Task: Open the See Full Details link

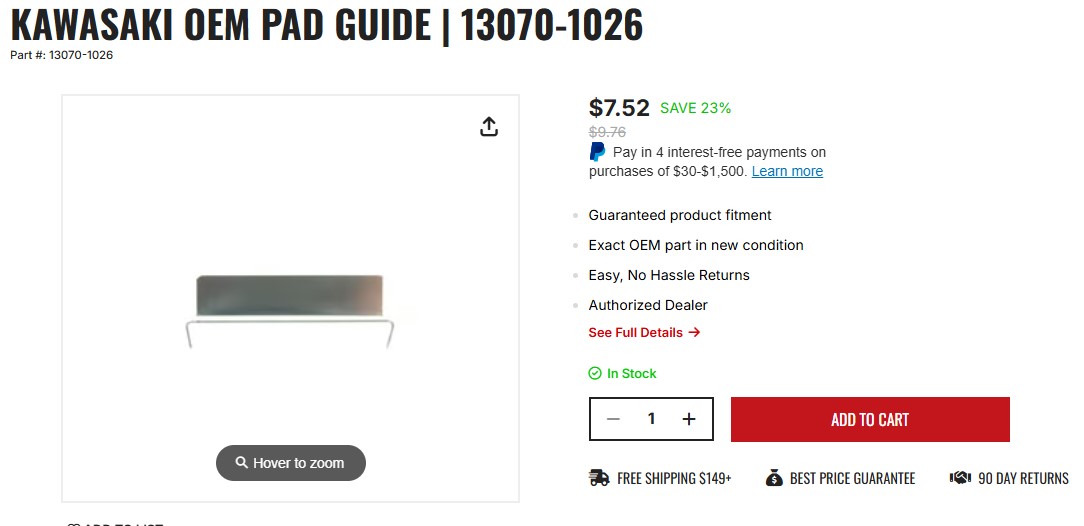Action: click(635, 332)
